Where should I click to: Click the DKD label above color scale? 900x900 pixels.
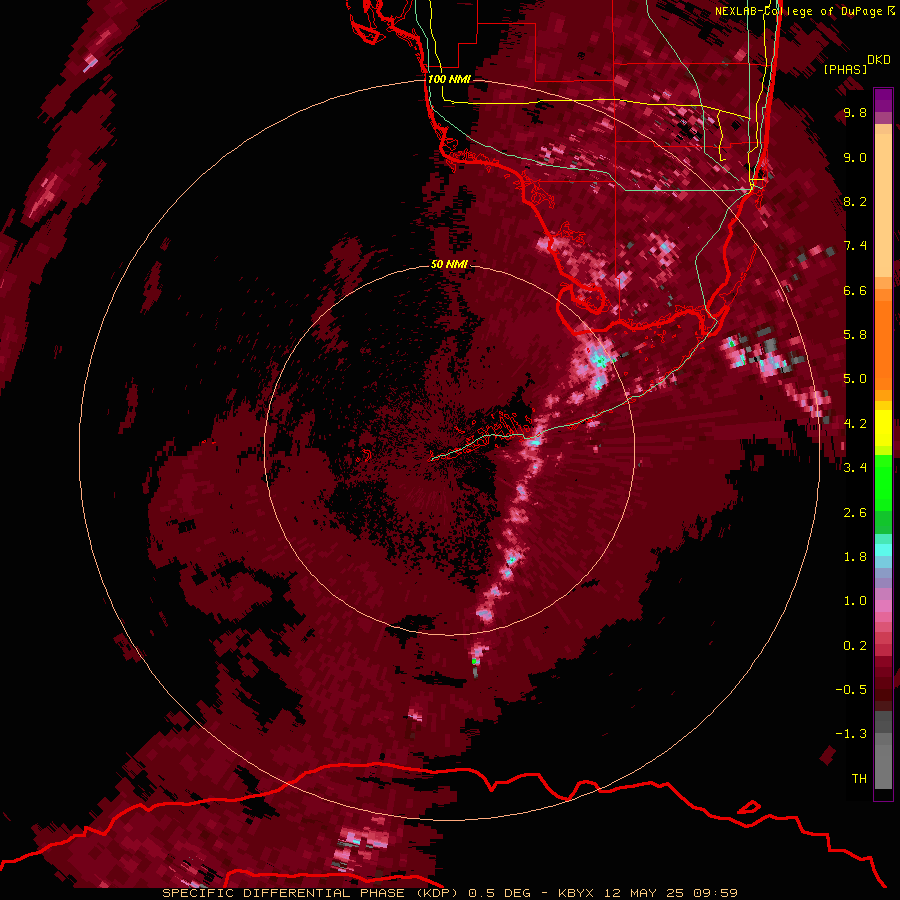[x=879, y=60]
